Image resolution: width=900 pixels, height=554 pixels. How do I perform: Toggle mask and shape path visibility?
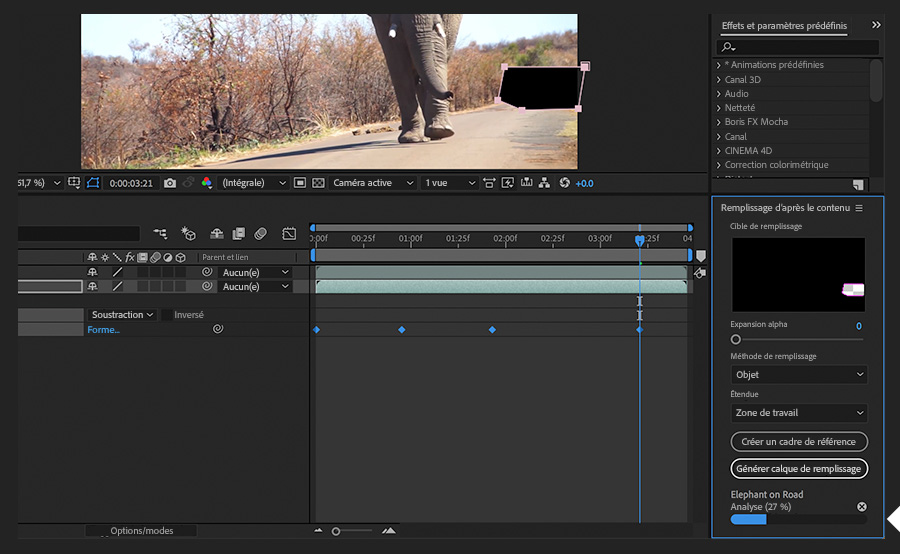tap(93, 183)
